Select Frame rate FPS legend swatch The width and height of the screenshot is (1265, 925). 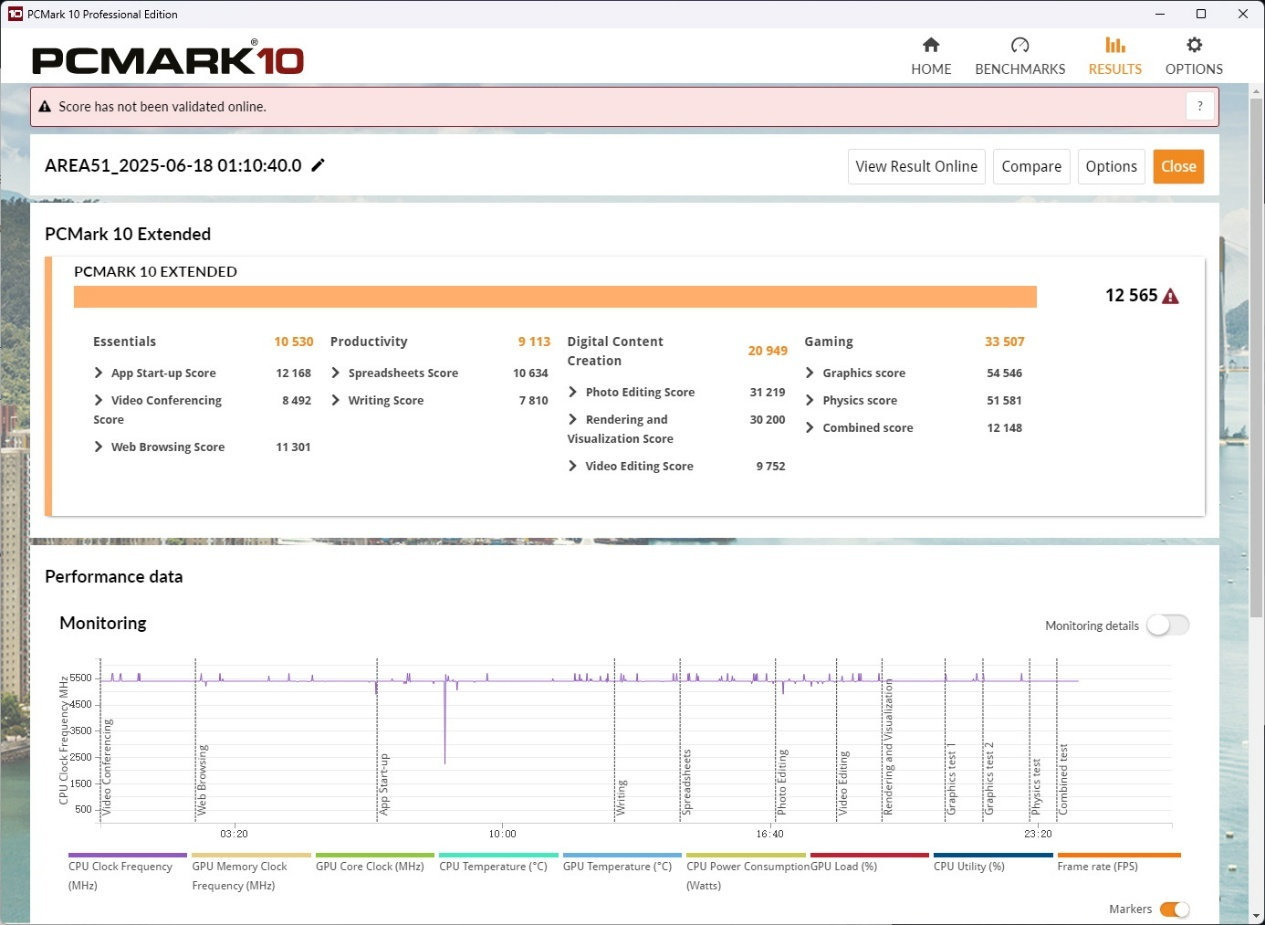point(1119,855)
